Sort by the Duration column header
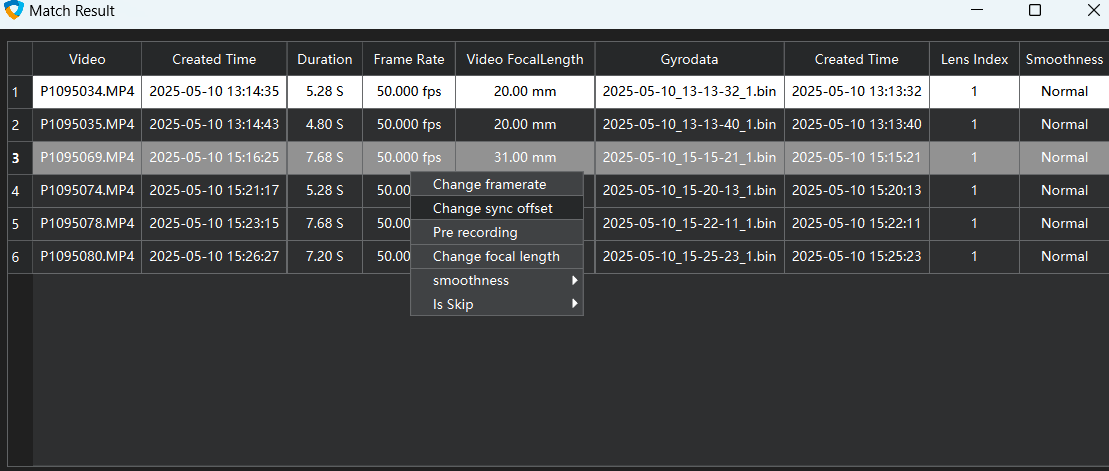Image resolution: width=1109 pixels, height=471 pixels. (324, 59)
